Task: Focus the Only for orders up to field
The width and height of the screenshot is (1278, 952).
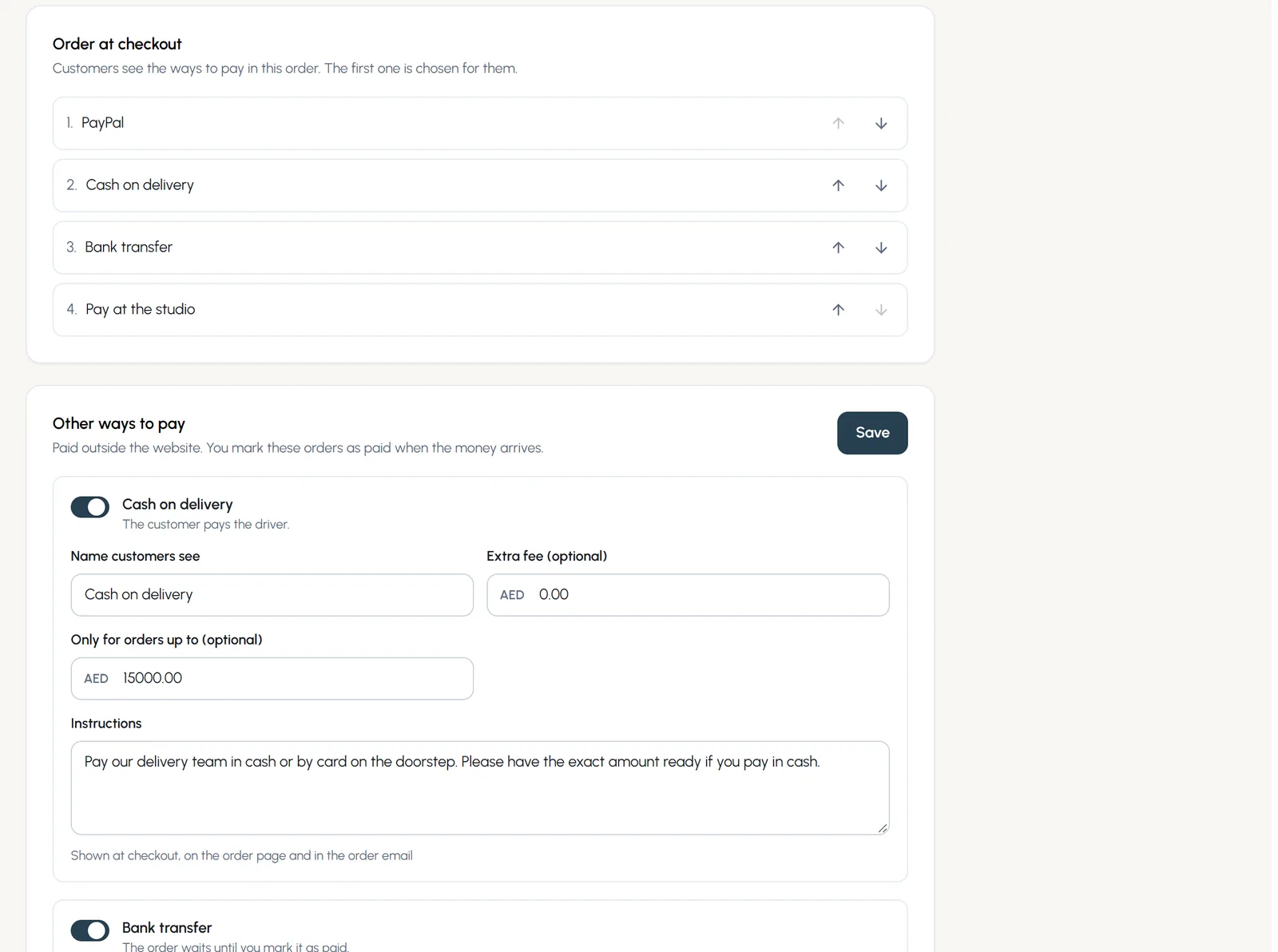Action: [272, 679]
